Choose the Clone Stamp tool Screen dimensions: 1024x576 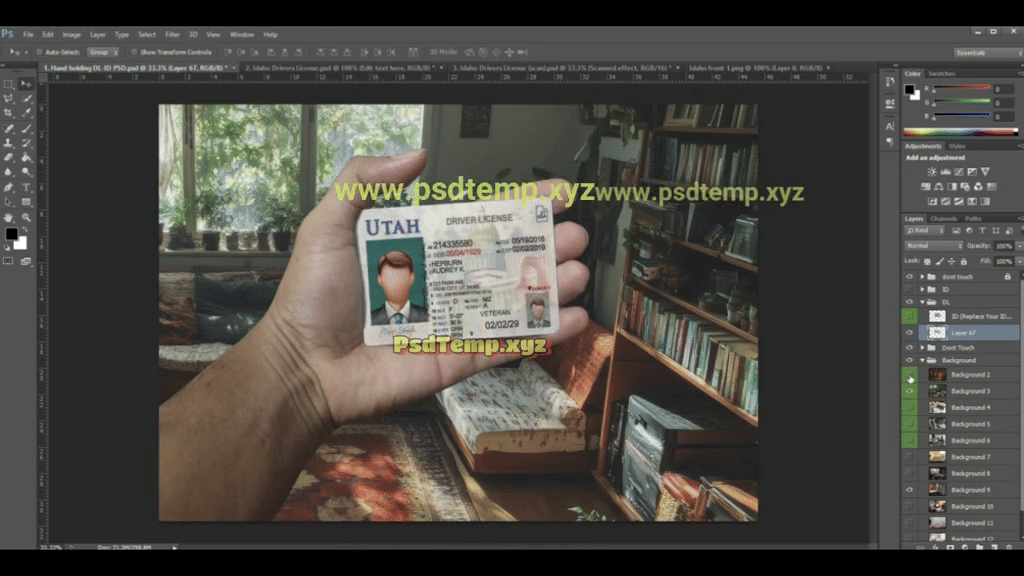point(9,143)
